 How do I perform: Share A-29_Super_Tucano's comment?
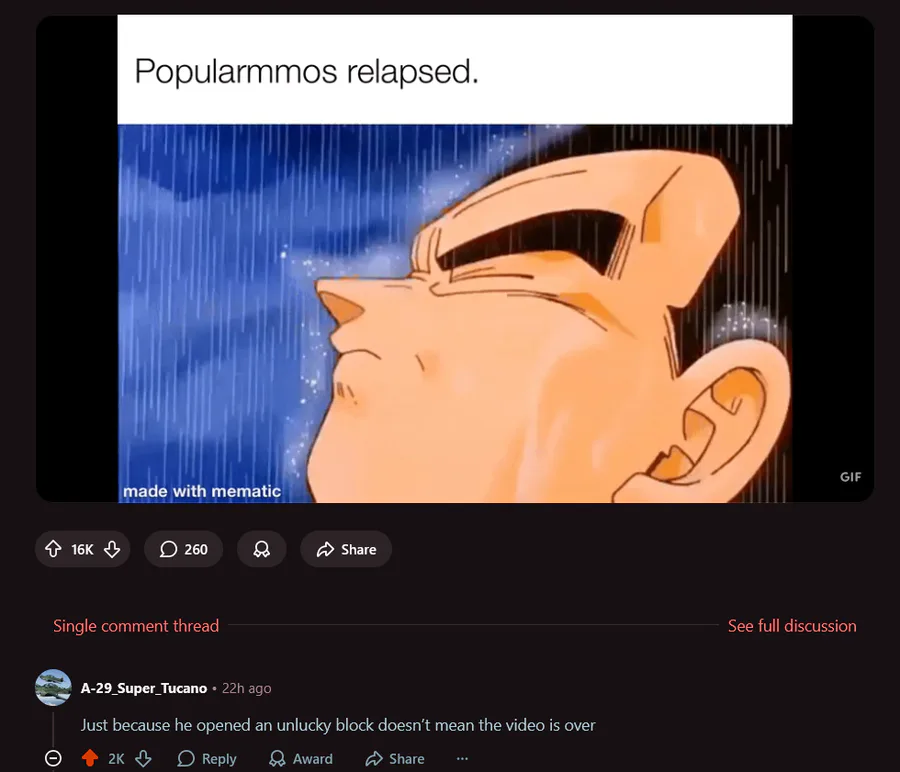coord(395,759)
